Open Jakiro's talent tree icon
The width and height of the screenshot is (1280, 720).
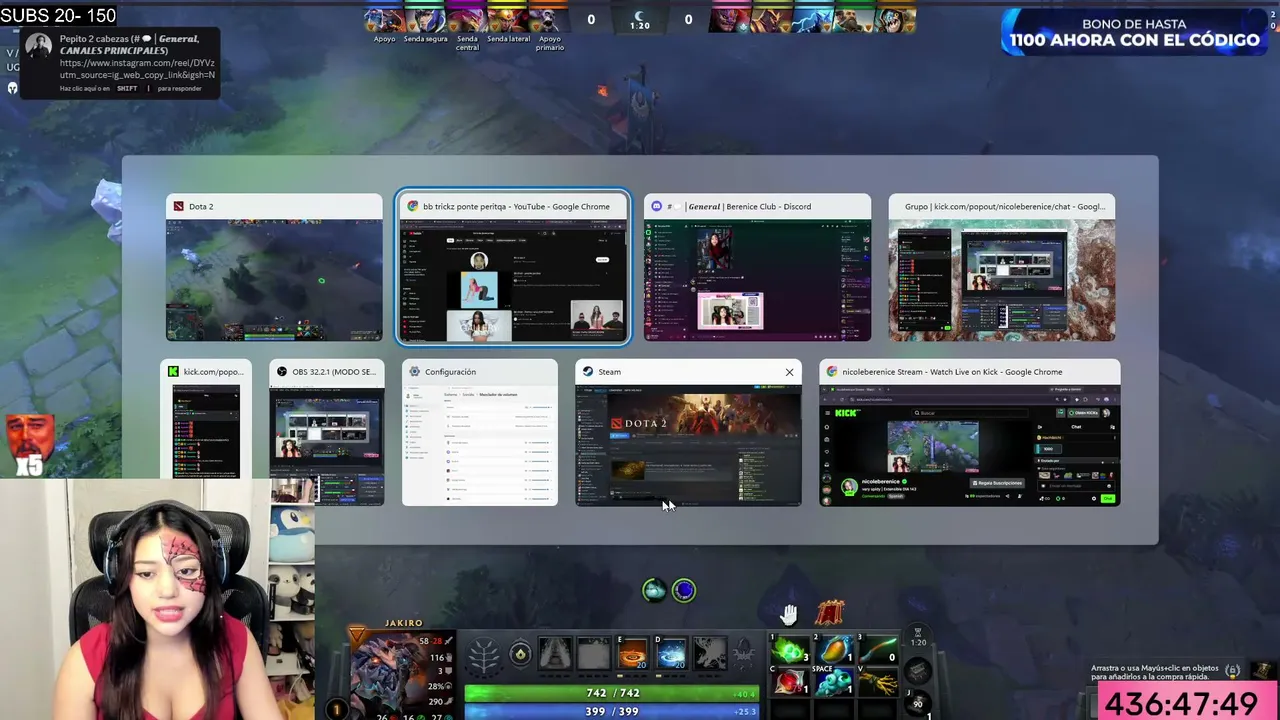coord(485,656)
